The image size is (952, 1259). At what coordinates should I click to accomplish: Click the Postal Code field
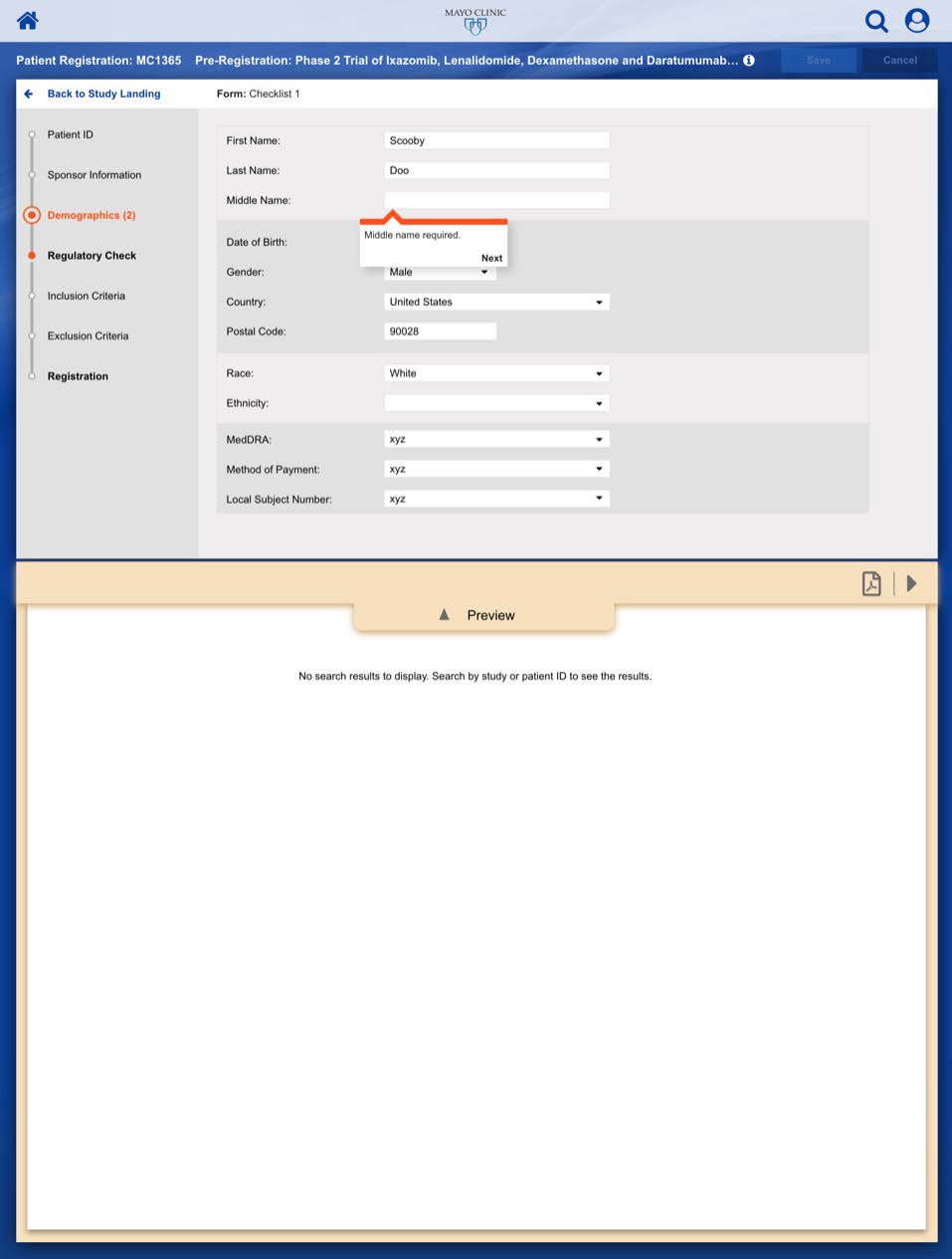coord(440,331)
